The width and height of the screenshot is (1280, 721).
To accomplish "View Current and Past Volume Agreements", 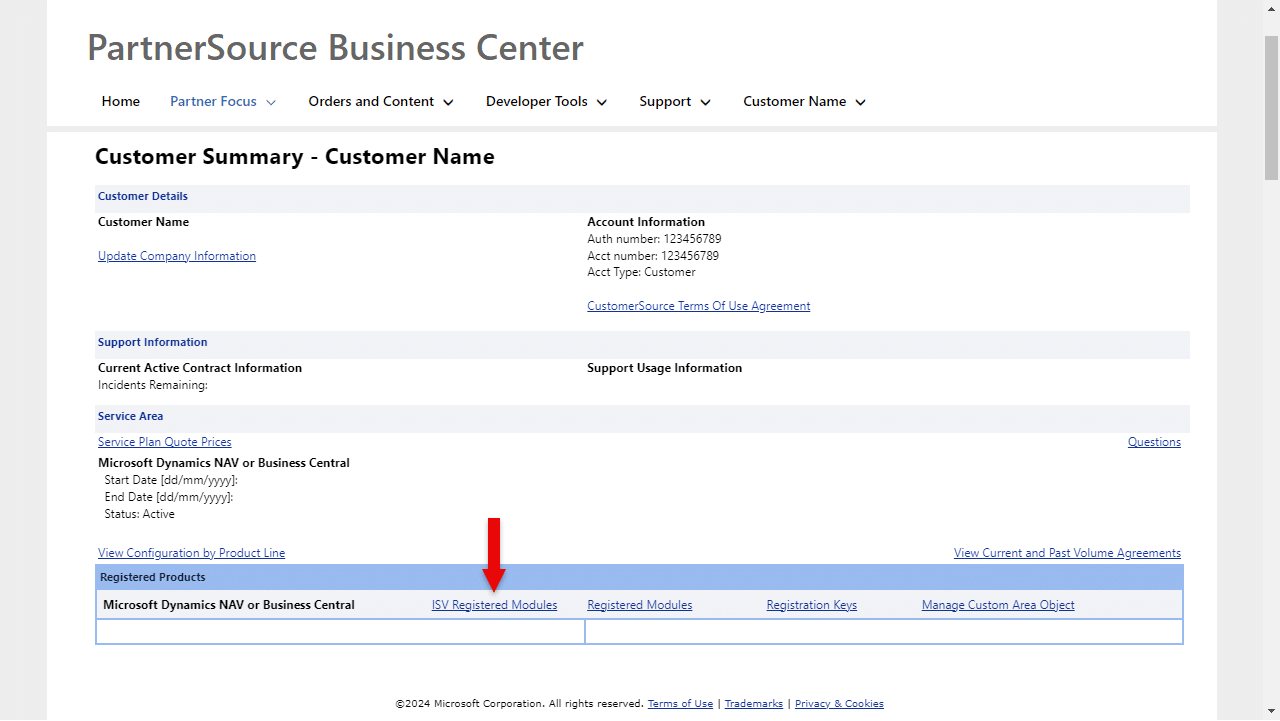I will [x=1067, y=553].
